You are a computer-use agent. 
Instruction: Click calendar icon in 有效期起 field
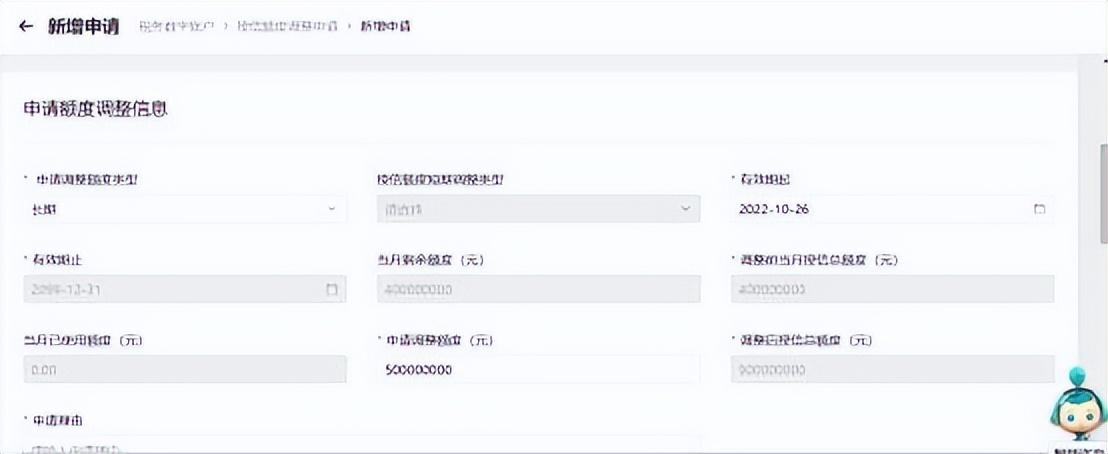tap(1039, 209)
